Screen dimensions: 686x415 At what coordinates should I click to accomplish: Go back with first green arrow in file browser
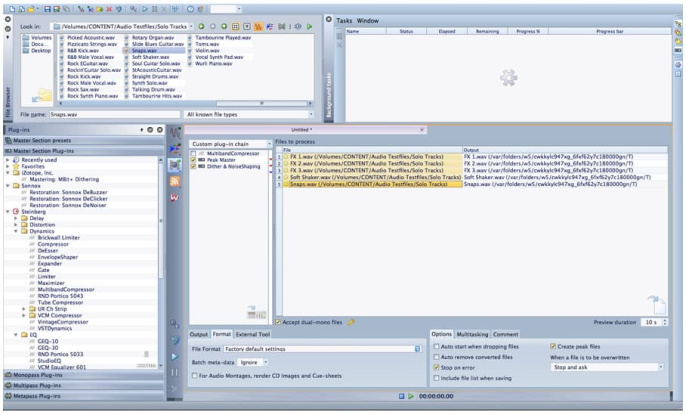tap(201, 27)
